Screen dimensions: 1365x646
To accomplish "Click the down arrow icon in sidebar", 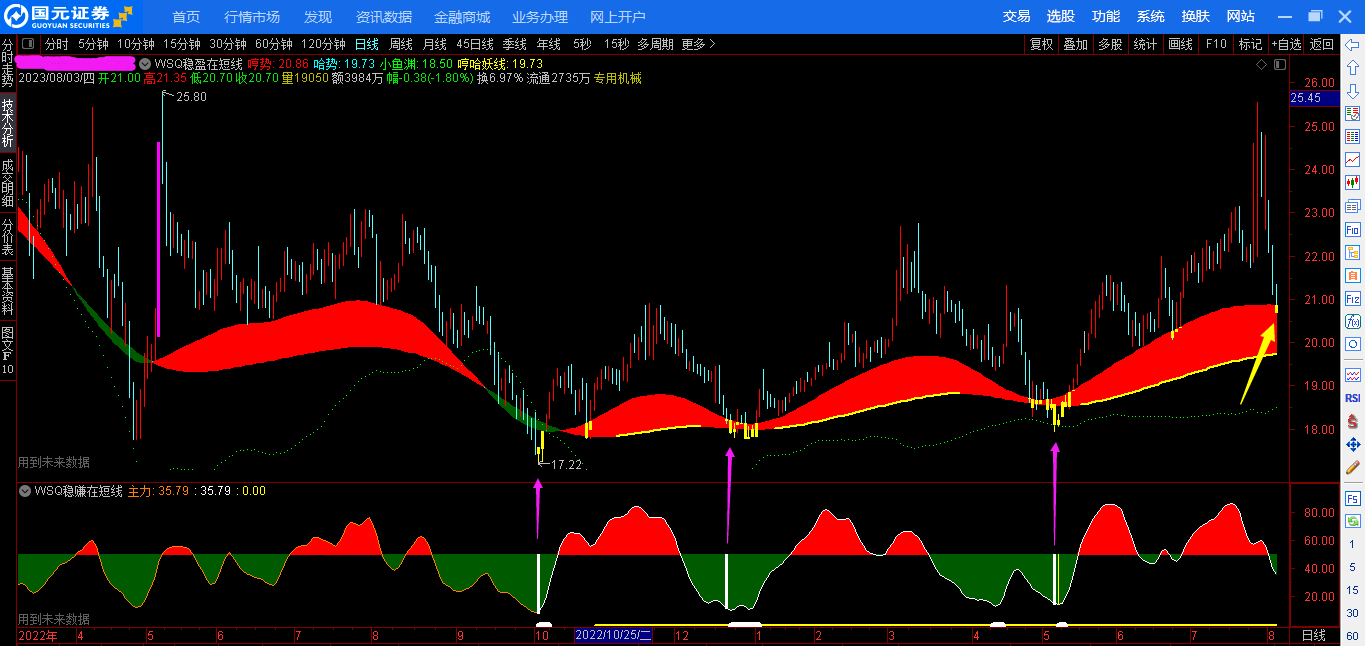I will 1352,91.
